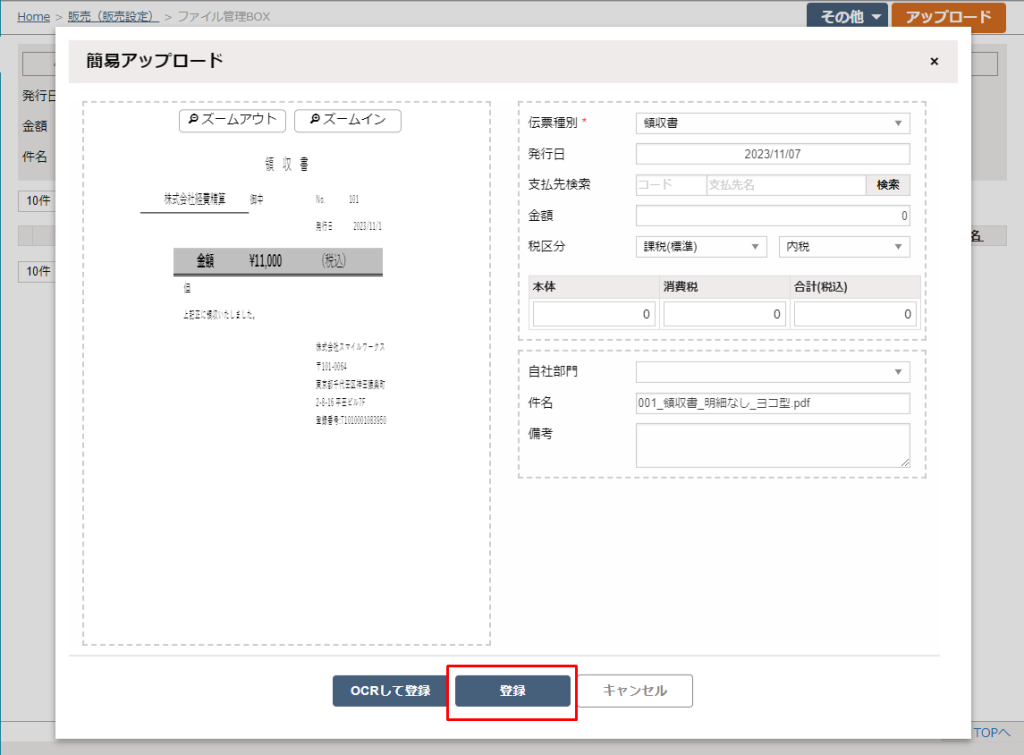Click the 支払先検索 コード input field
The height and width of the screenshot is (755, 1024).
click(671, 185)
